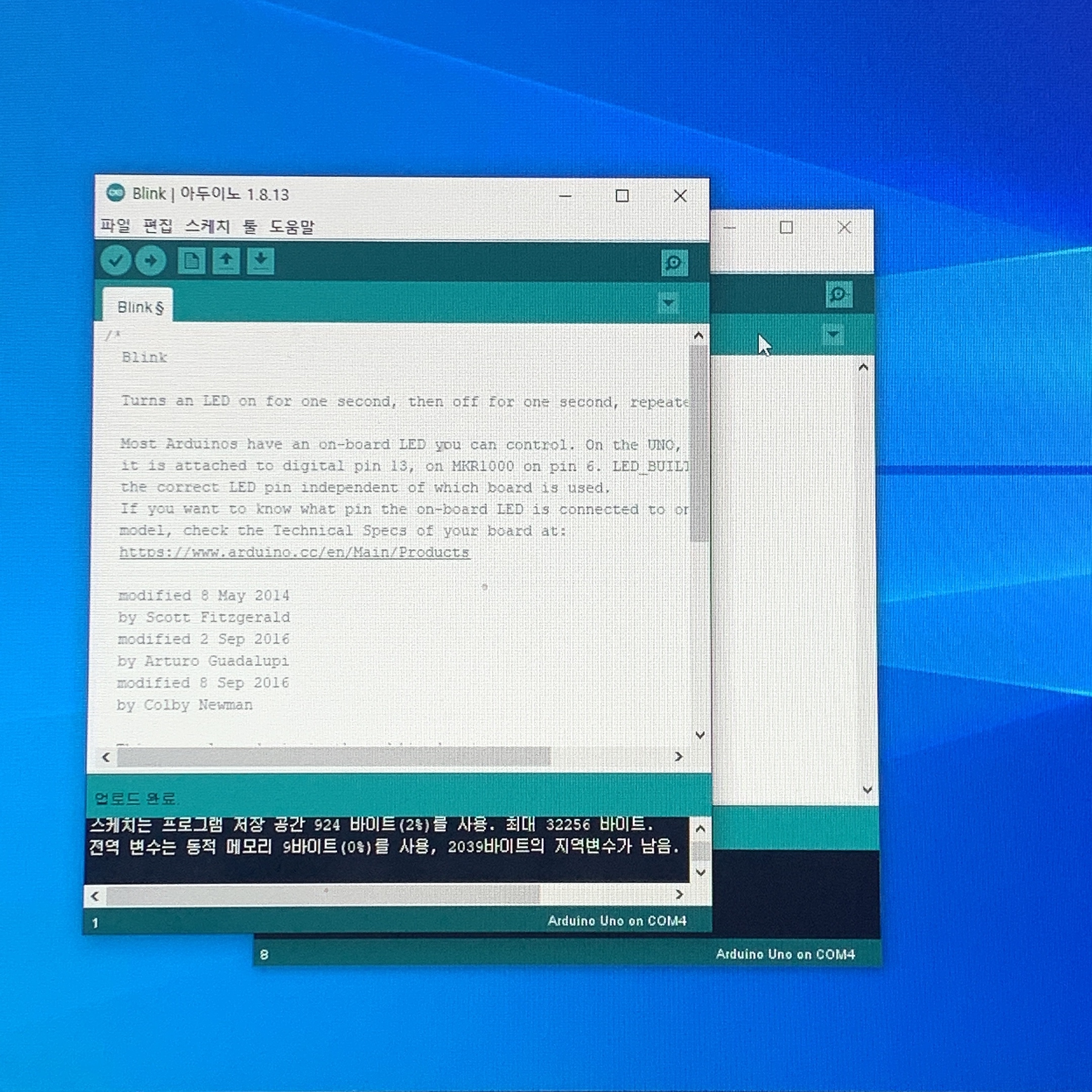
Task: Close the back Arduino window
Action: [844, 227]
